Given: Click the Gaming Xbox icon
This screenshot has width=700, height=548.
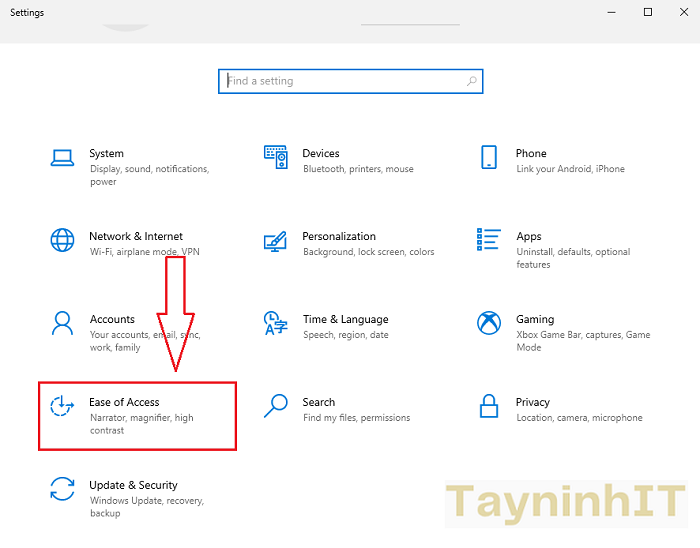Looking at the screenshot, I should tap(489, 323).
